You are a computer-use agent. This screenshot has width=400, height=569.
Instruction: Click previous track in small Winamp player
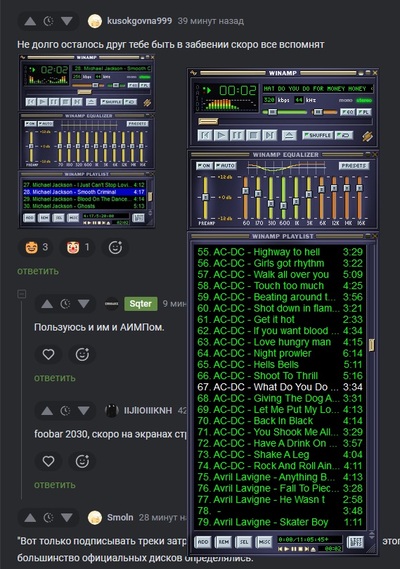pos(31,102)
